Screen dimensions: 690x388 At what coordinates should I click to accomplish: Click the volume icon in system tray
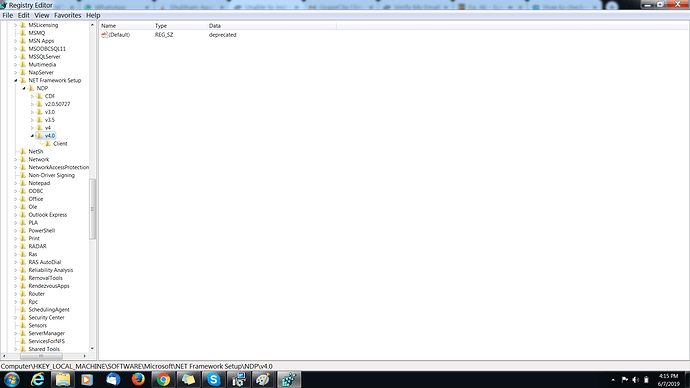click(635, 380)
